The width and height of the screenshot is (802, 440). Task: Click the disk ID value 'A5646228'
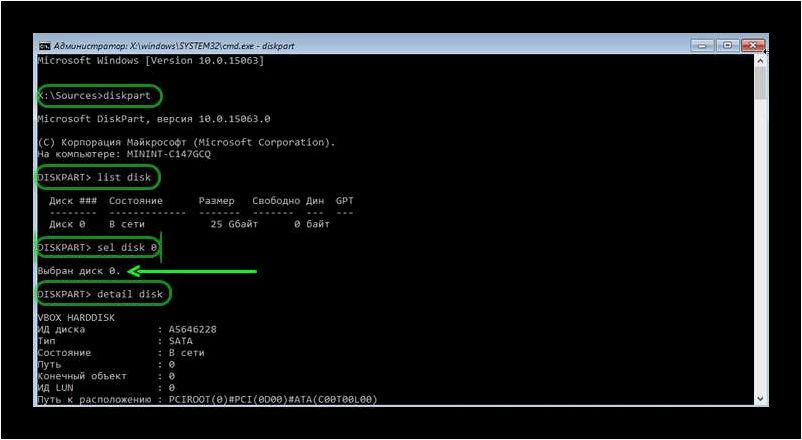(x=192, y=329)
